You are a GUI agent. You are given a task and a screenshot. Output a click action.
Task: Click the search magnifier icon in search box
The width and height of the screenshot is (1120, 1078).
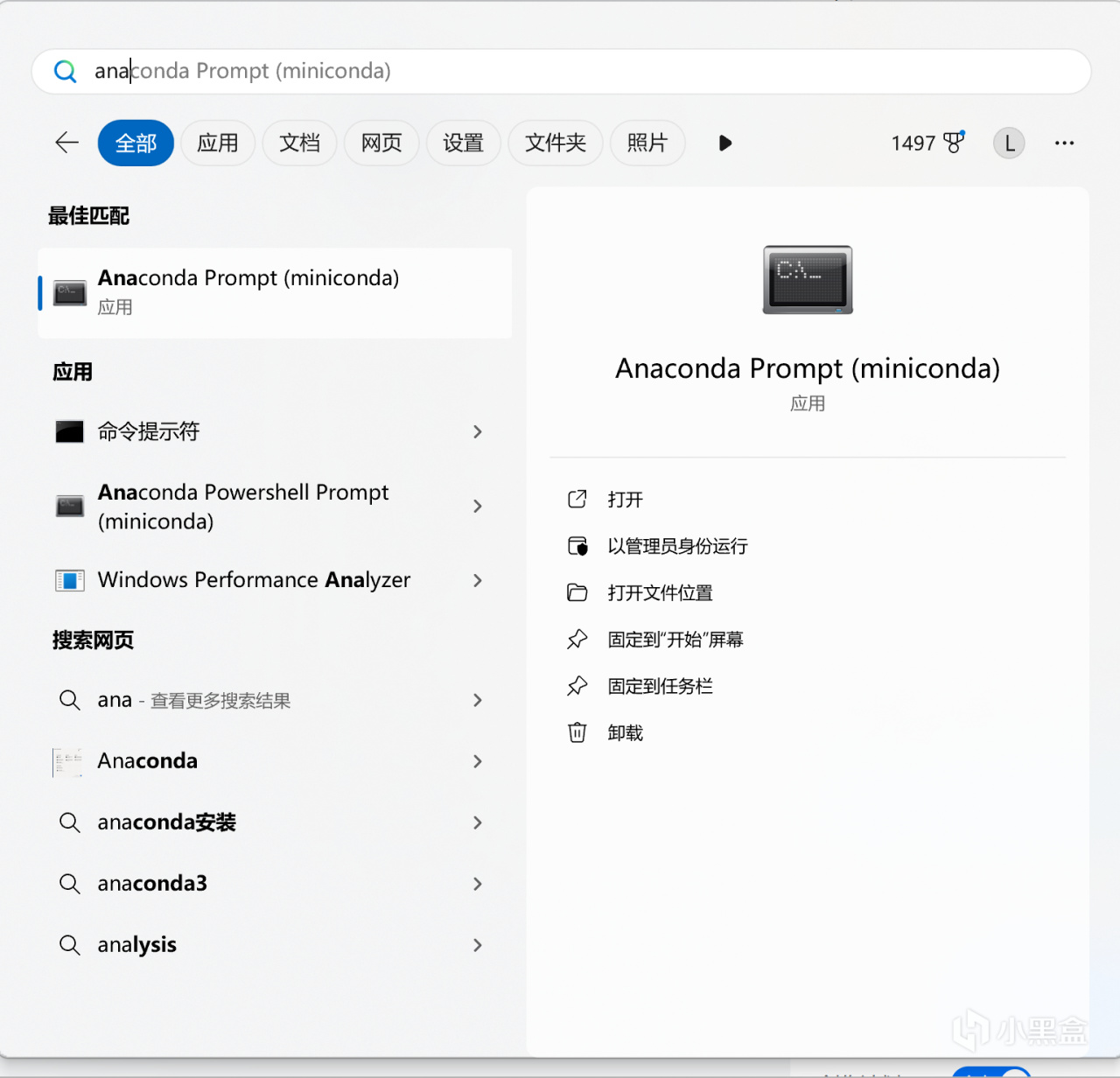pos(66,71)
